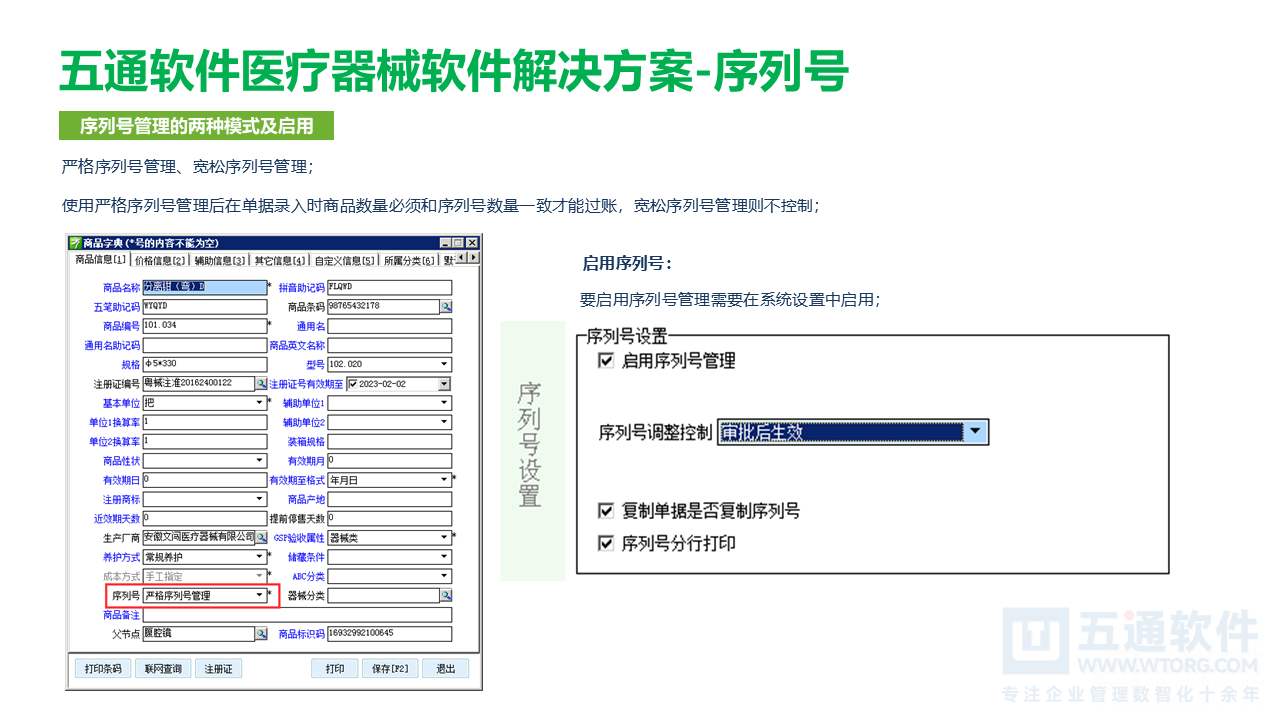Select the 所属分类[6] tab
The width and height of the screenshot is (1280, 720).
[x=407, y=260]
